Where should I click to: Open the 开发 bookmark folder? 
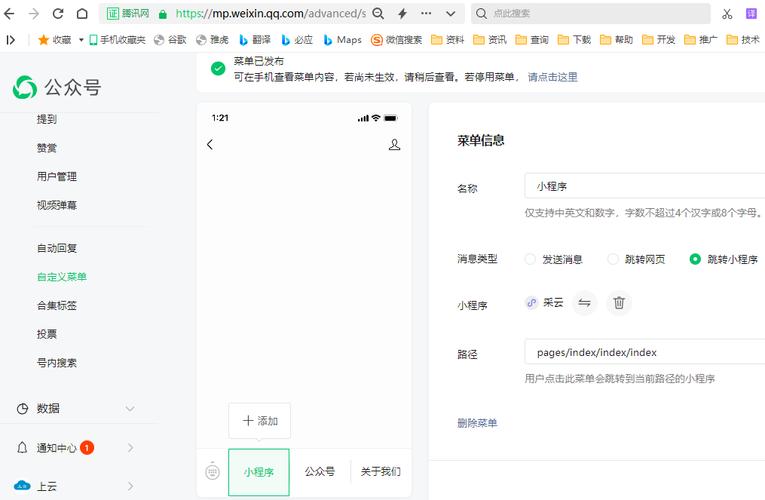coord(659,40)
